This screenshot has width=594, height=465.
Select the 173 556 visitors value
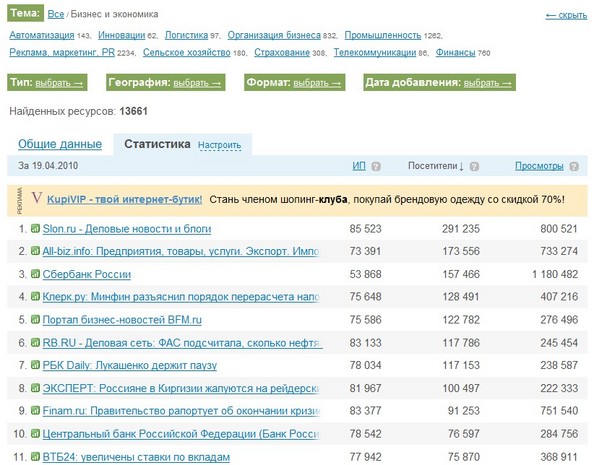461,251
